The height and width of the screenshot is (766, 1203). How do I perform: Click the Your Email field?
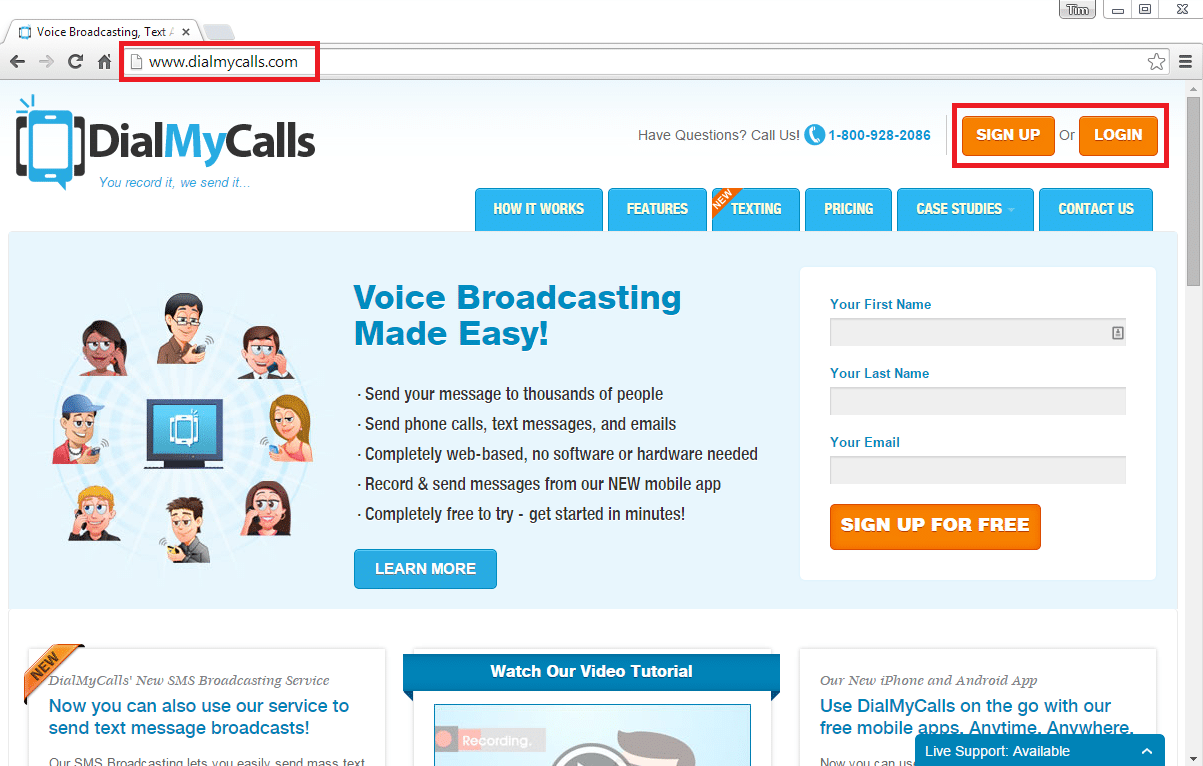[978, 470]
